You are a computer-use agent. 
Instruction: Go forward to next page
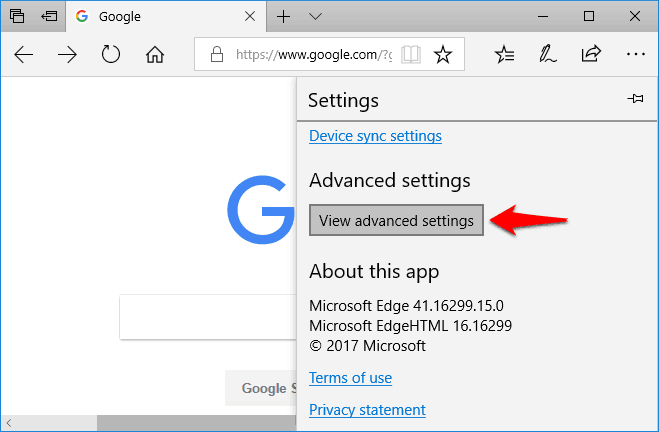click(67, 55)
